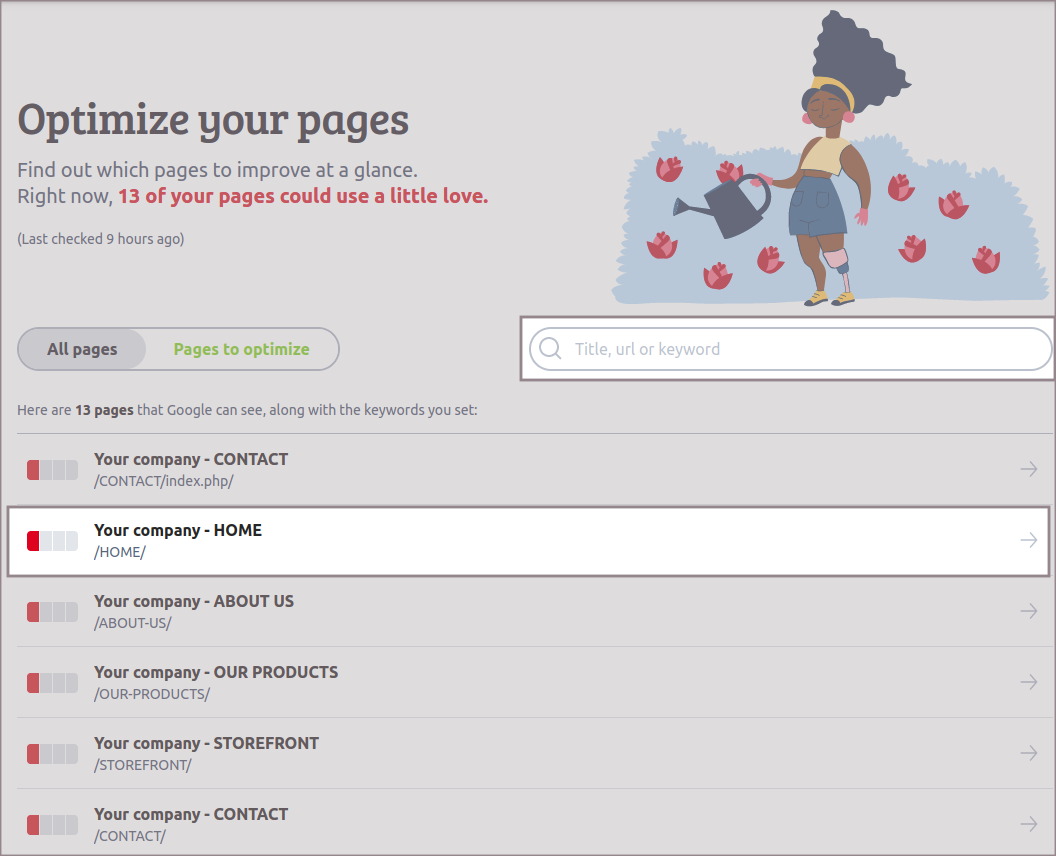The height and width of the screenshot is (856, 1056).
Task: Select the 'Your company - STOREFRONT' title
Action: (206, 743)
